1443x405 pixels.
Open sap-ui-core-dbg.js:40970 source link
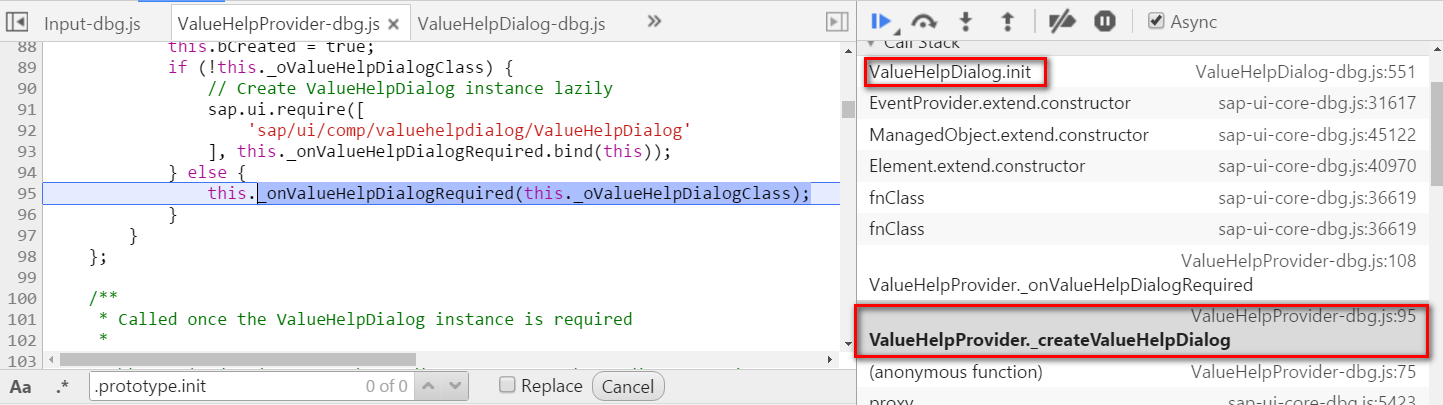tap(1317, 166)
